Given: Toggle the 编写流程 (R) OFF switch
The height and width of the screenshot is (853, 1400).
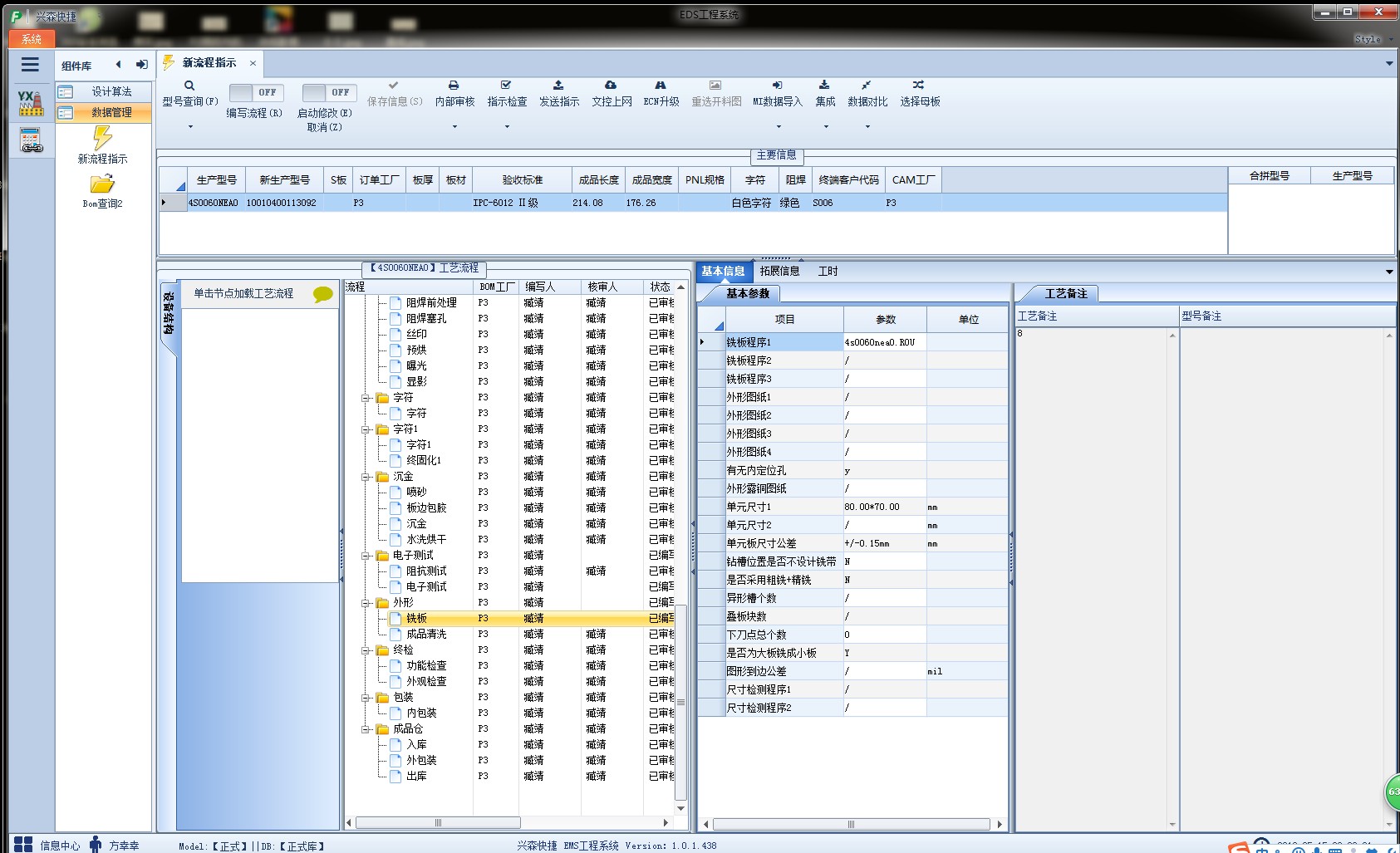Looking at the screenshot, I should (256, 92).
